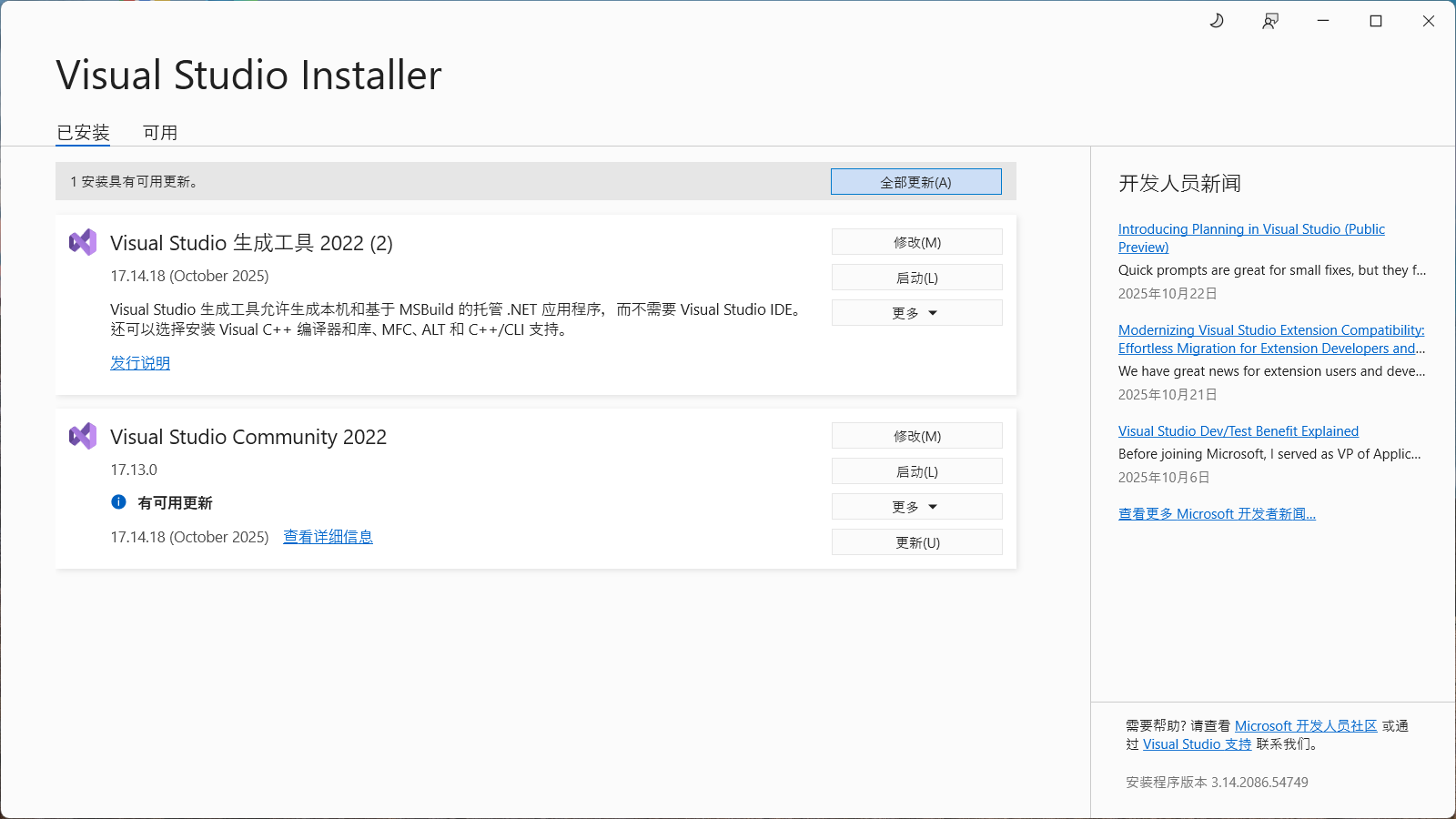The image size is (1456, 819).
Task: Click version text 17.13.0
Action: (x=134, y=470)
